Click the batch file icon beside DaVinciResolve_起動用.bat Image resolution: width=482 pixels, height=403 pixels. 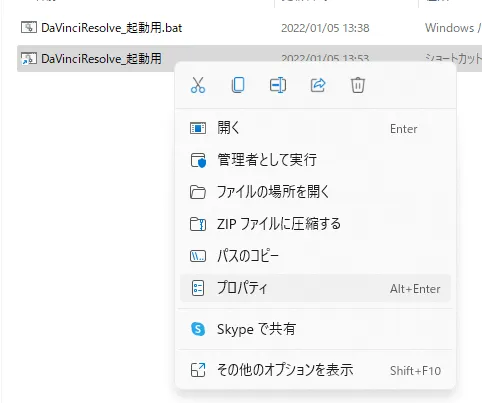[29, 27]
